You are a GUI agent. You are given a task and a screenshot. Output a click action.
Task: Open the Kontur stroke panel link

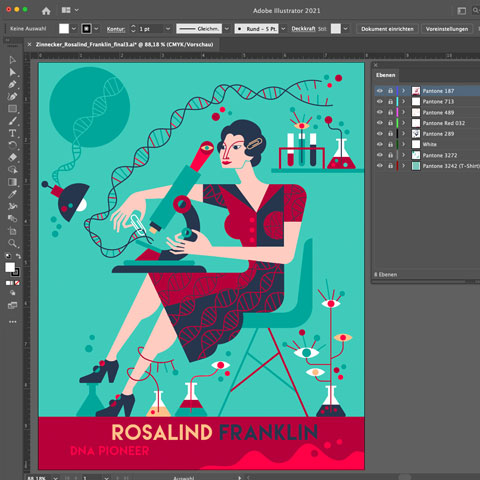pyautogui.click(x=116, y=29)
